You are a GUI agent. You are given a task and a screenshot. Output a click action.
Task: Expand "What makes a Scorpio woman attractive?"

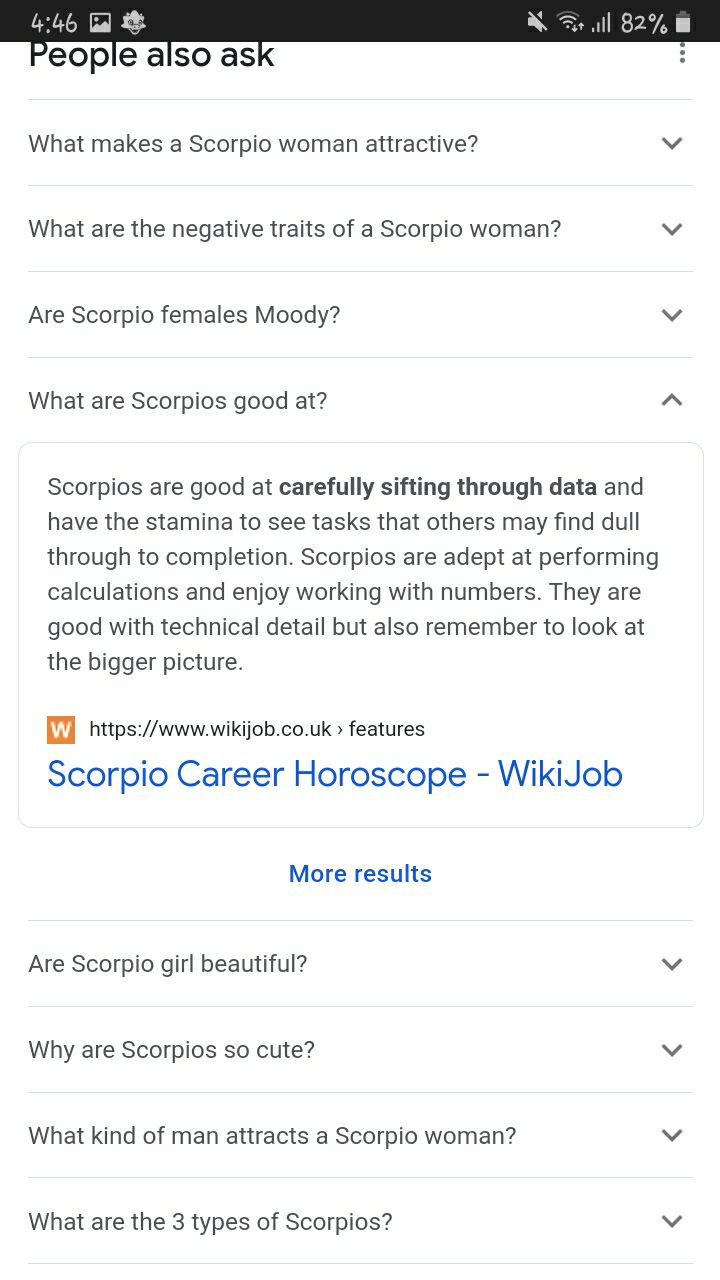click(360, 143)
